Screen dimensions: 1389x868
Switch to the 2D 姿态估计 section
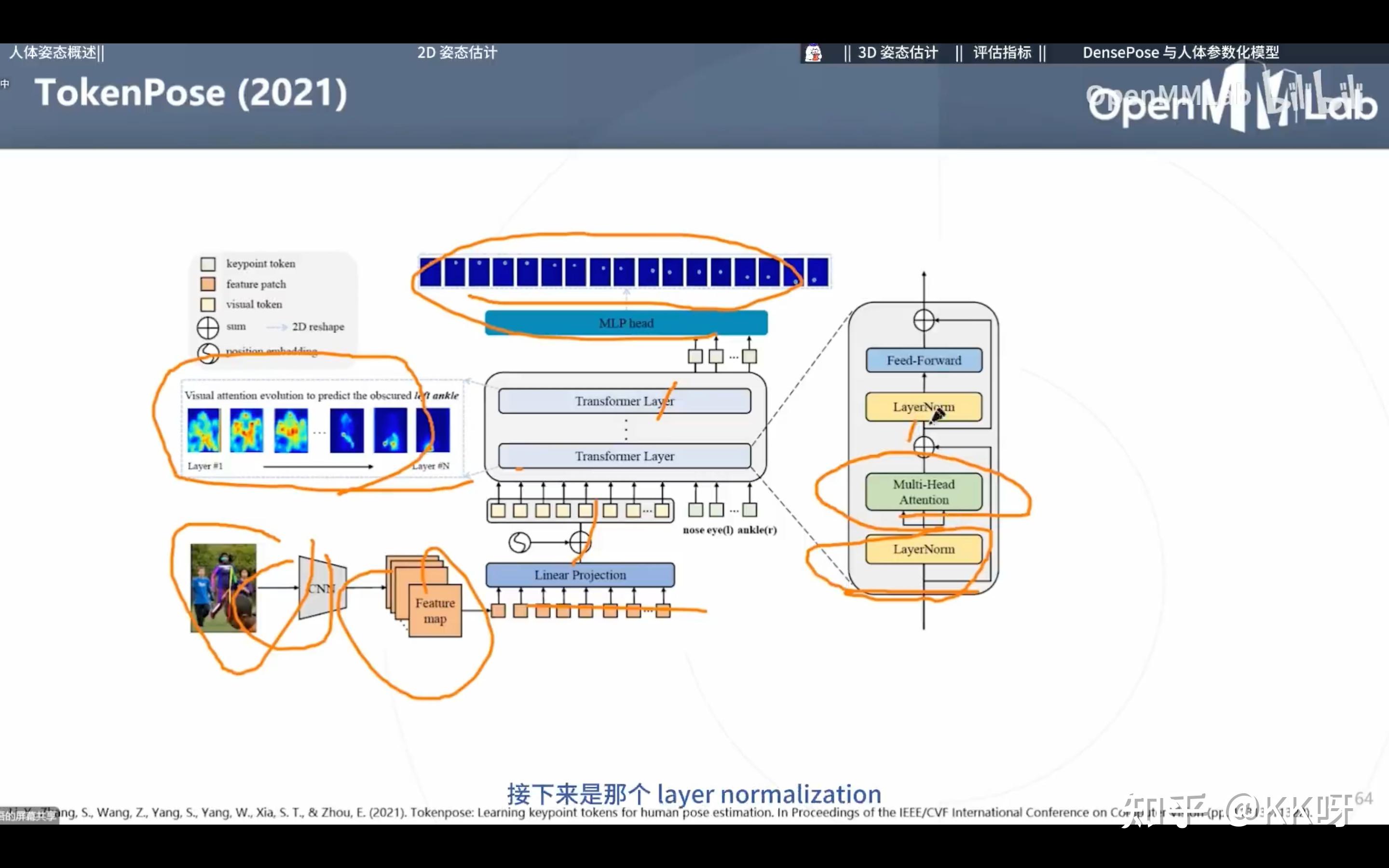[x=457, y=52]
